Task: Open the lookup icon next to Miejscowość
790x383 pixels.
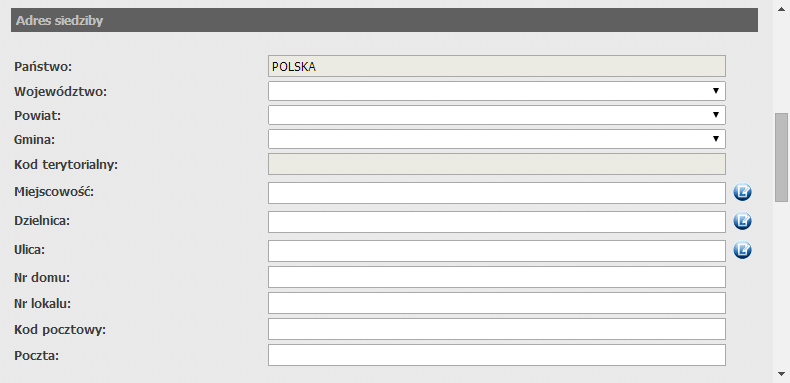Action: click(x=742, y=192)
